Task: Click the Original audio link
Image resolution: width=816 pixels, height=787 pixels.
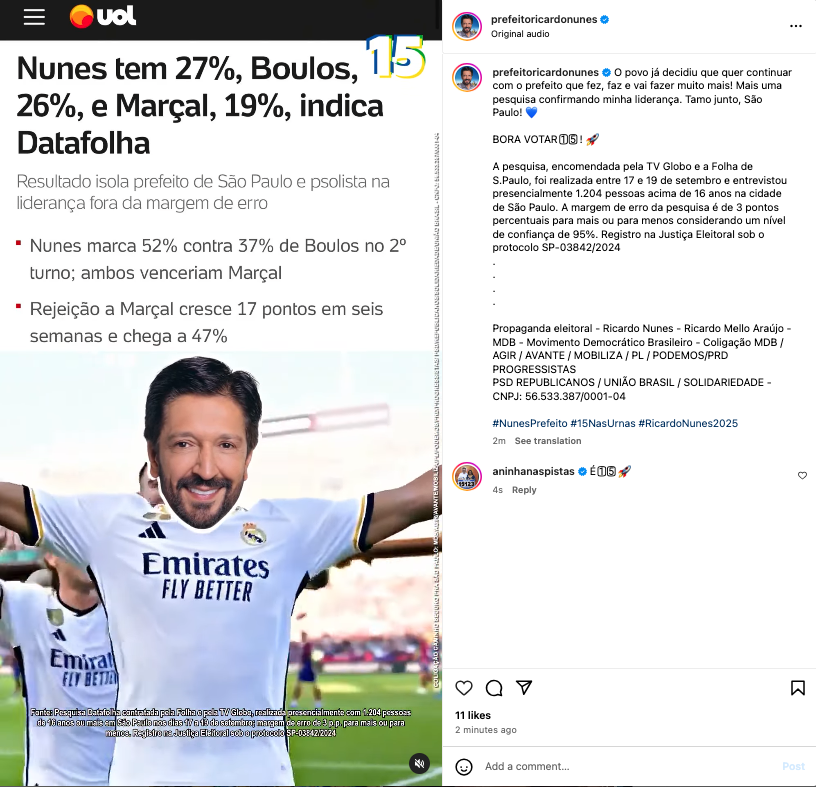Action: (x=520, y=34)
